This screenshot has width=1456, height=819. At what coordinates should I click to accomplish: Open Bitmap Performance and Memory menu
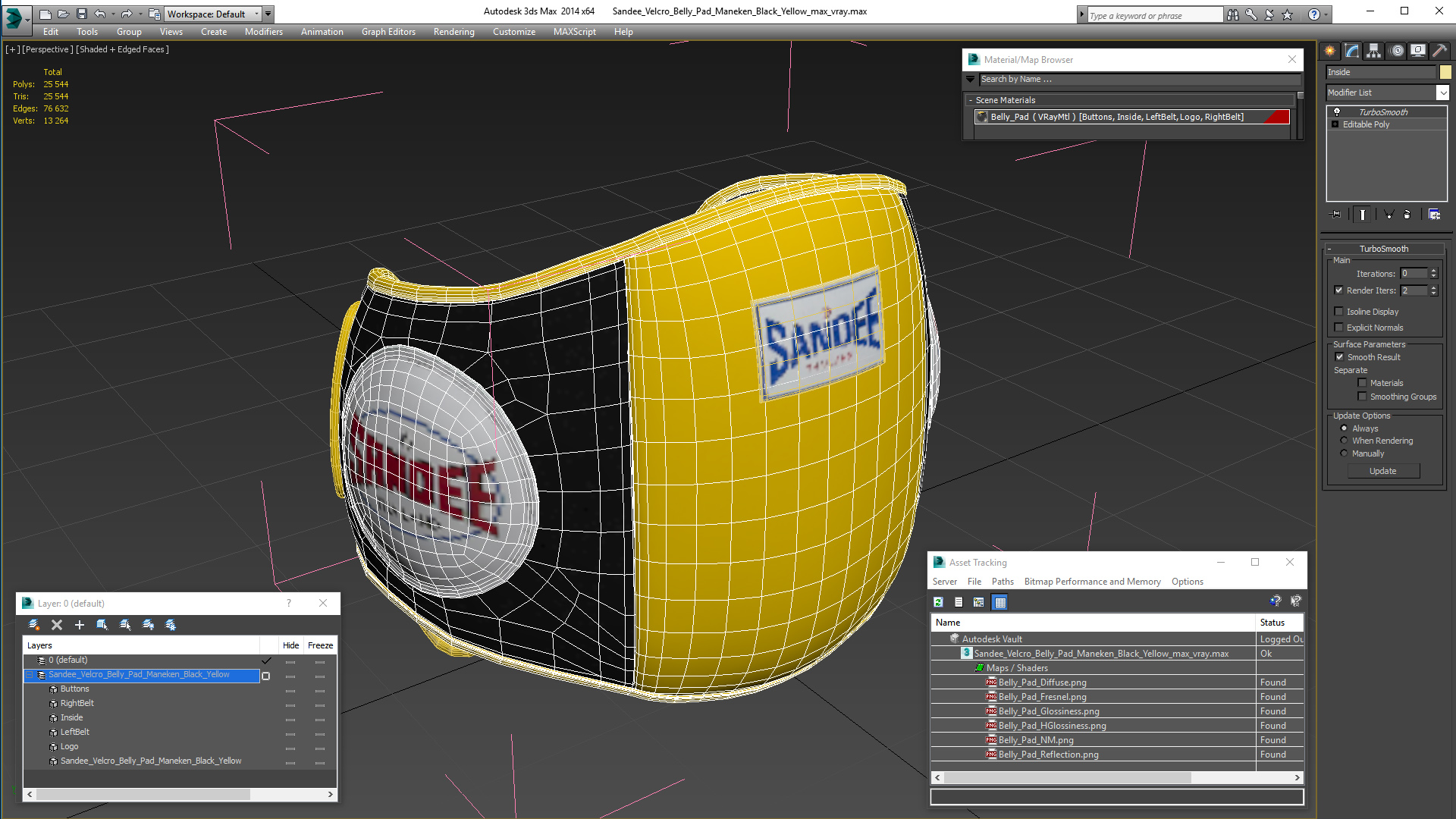(1092, 582)
